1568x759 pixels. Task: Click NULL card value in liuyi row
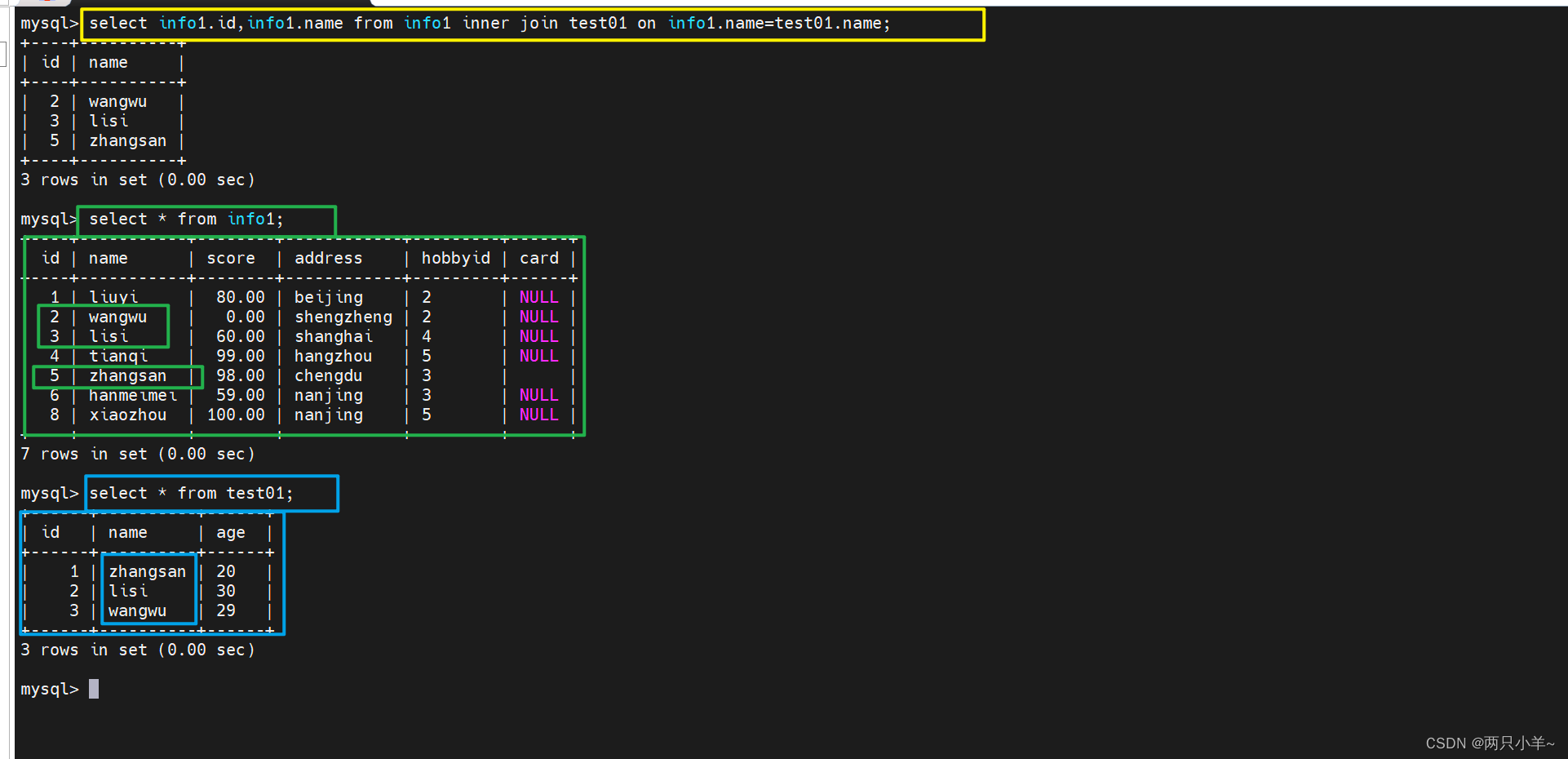tap(539, 298)
